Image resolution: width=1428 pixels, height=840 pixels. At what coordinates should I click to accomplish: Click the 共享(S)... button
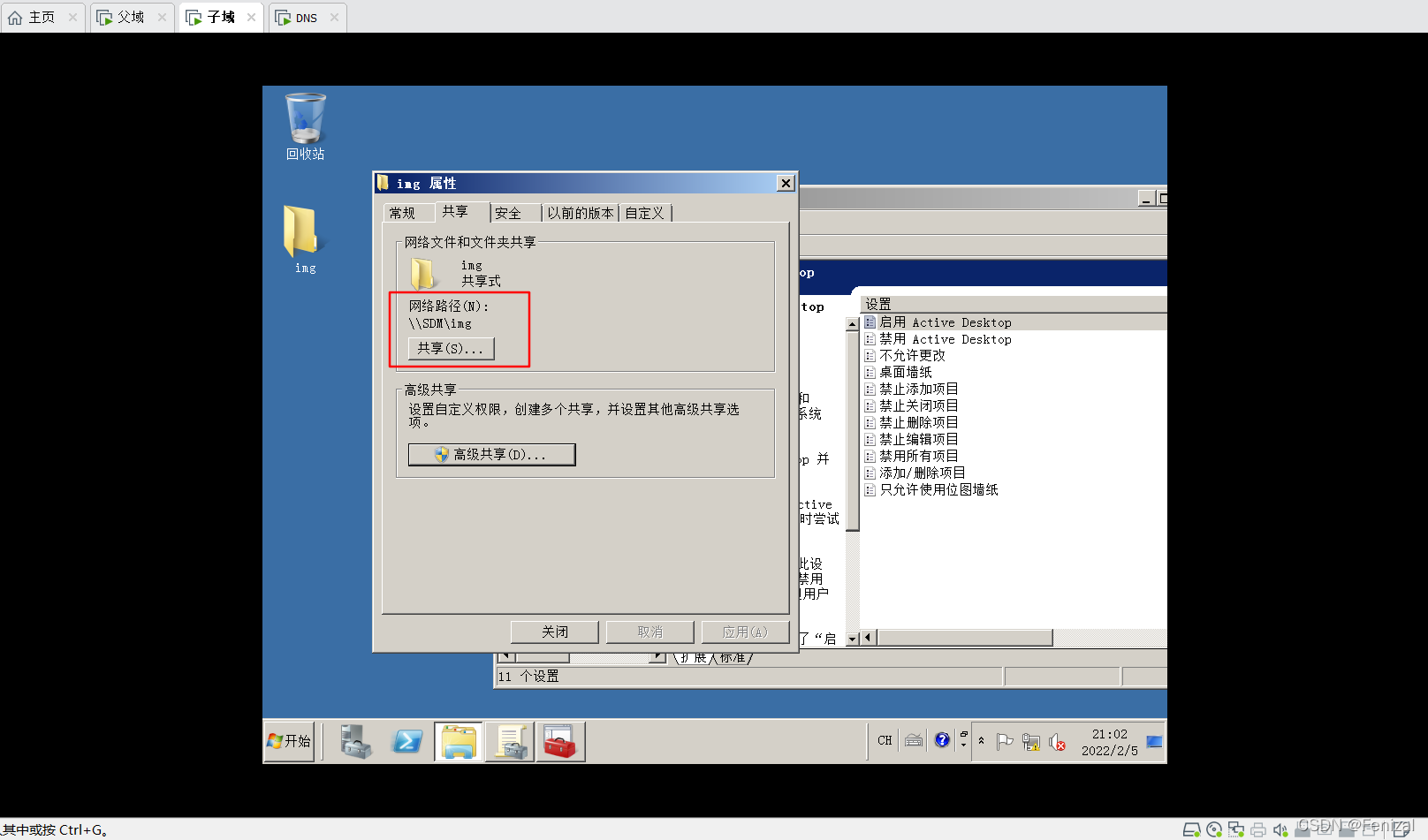pyautogui.click(x=451, y=349)
